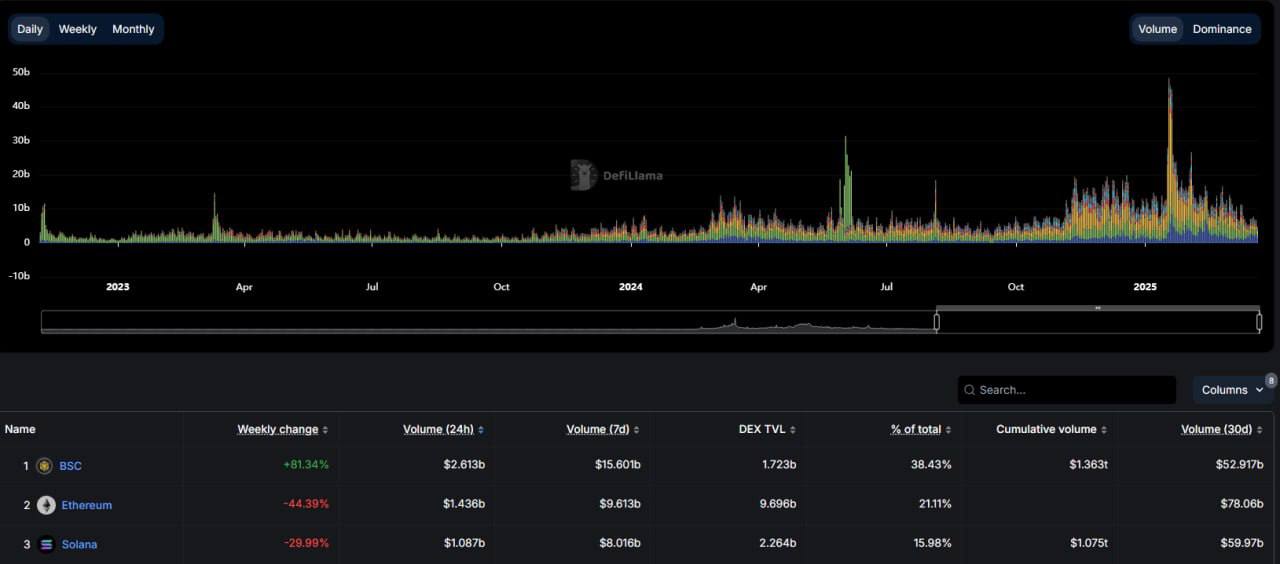Image resolution: width=1280 pixels, height=564 pixels.
Task: Click Ethereum share 21.11%
Action: pos(931,504)
